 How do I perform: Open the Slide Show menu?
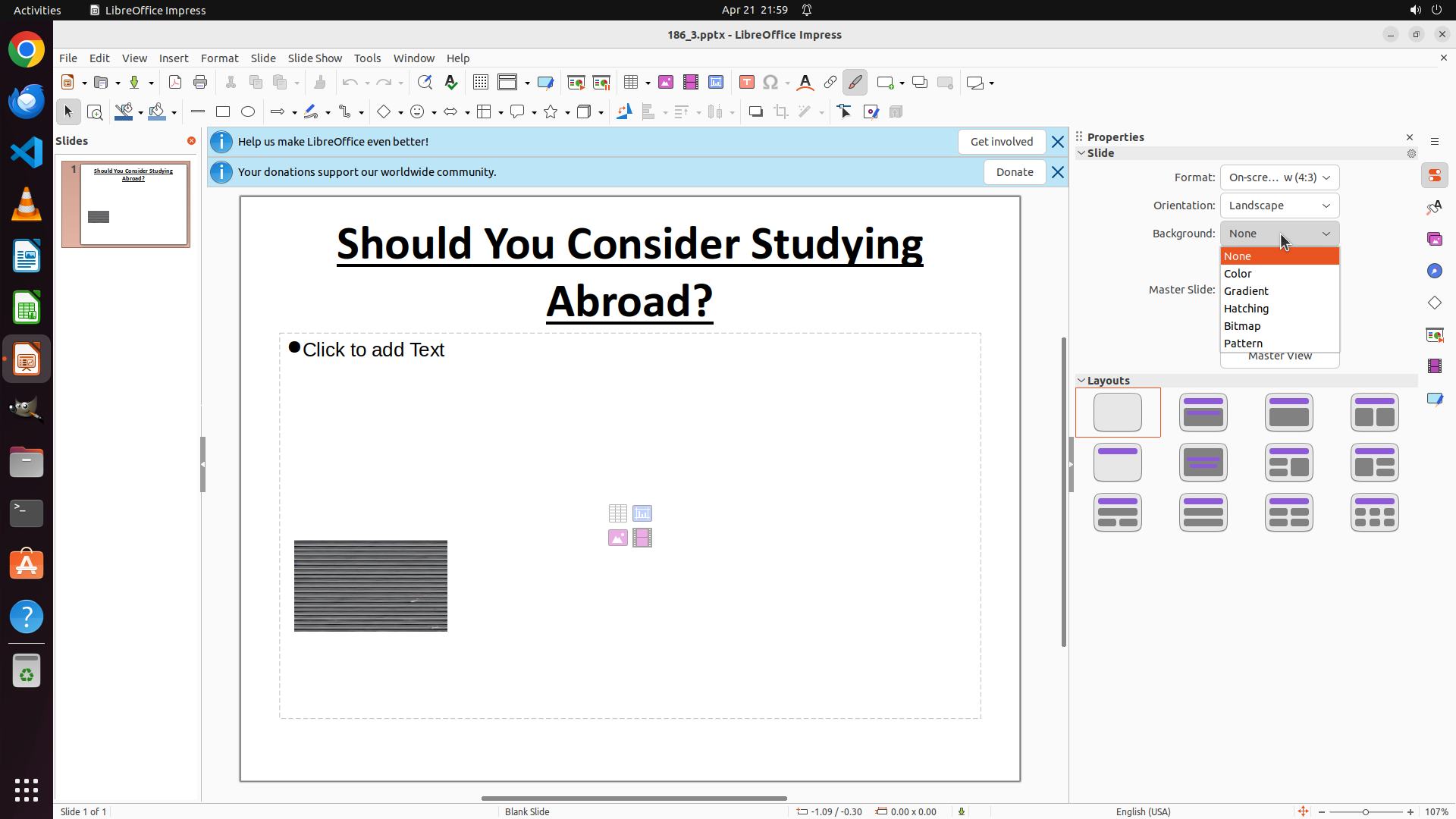point(315,58)
